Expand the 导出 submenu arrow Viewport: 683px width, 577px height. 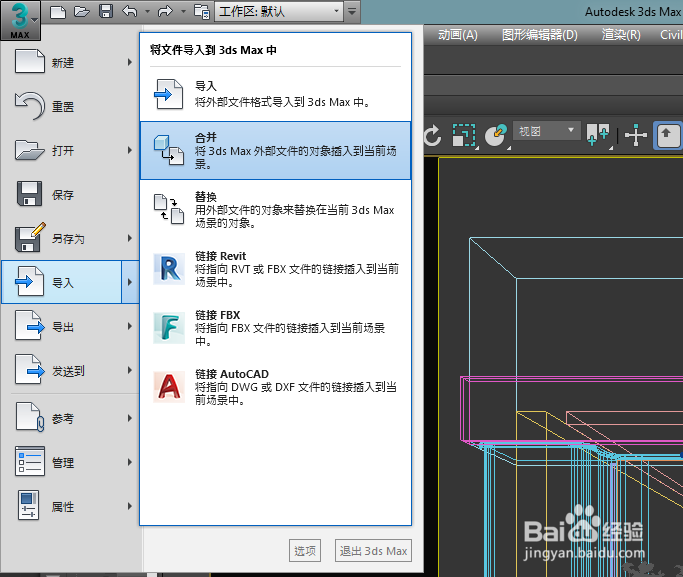click(x=130, y=326)
